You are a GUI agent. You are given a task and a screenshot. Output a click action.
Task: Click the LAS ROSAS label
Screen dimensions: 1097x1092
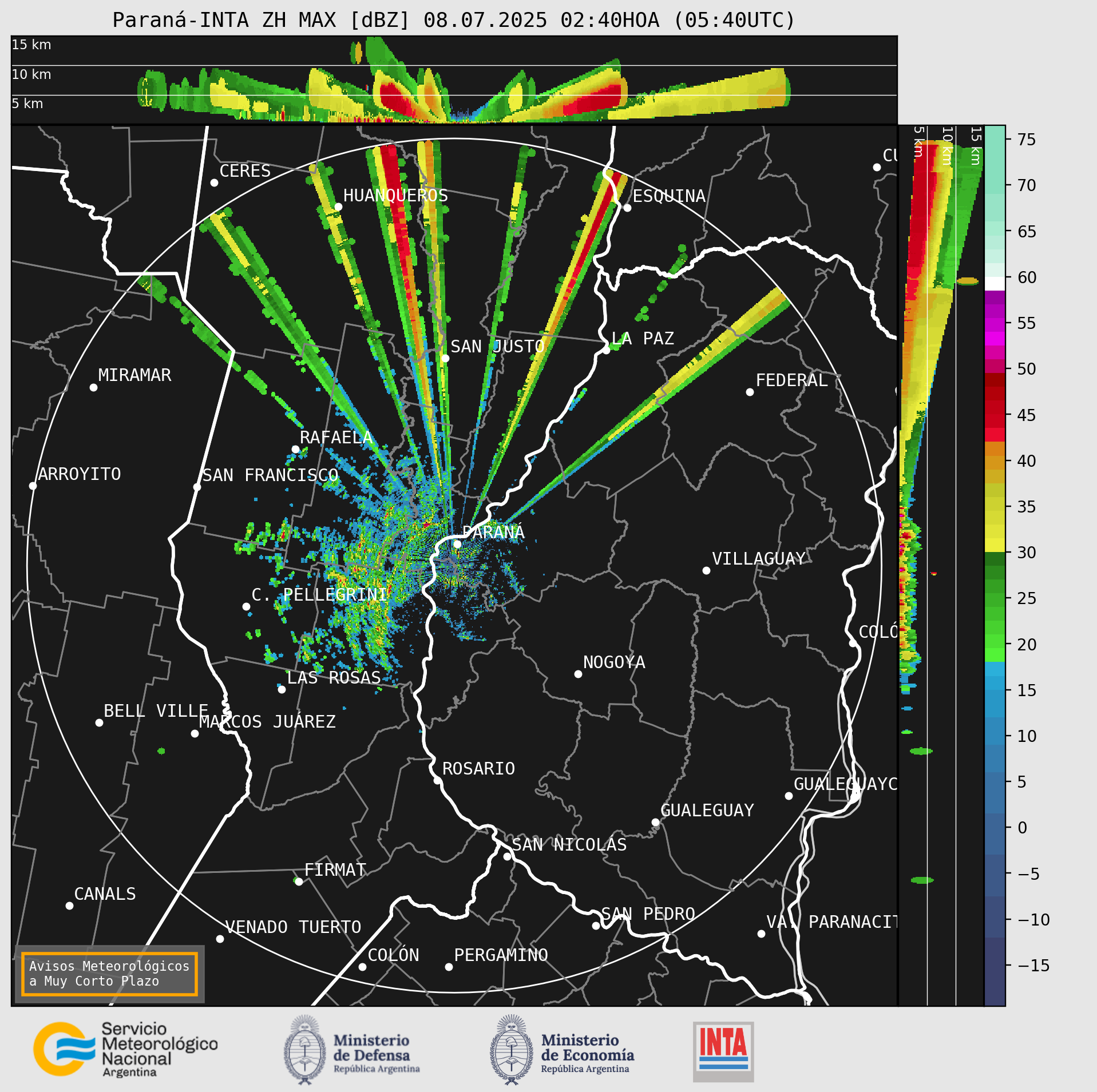point(334,678)
